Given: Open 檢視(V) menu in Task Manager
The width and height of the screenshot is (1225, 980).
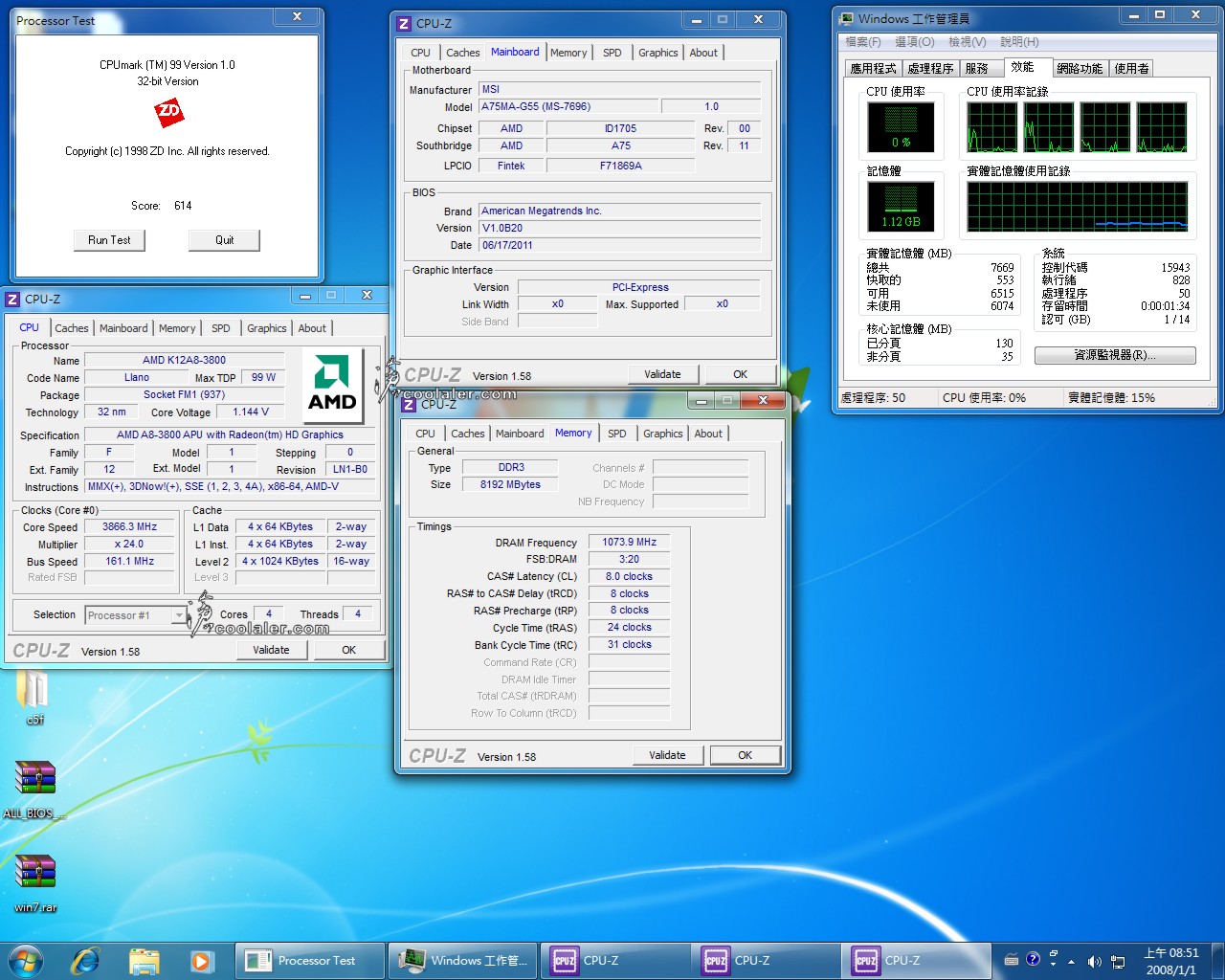Looking at the screenshot, I should click(968, 42).
